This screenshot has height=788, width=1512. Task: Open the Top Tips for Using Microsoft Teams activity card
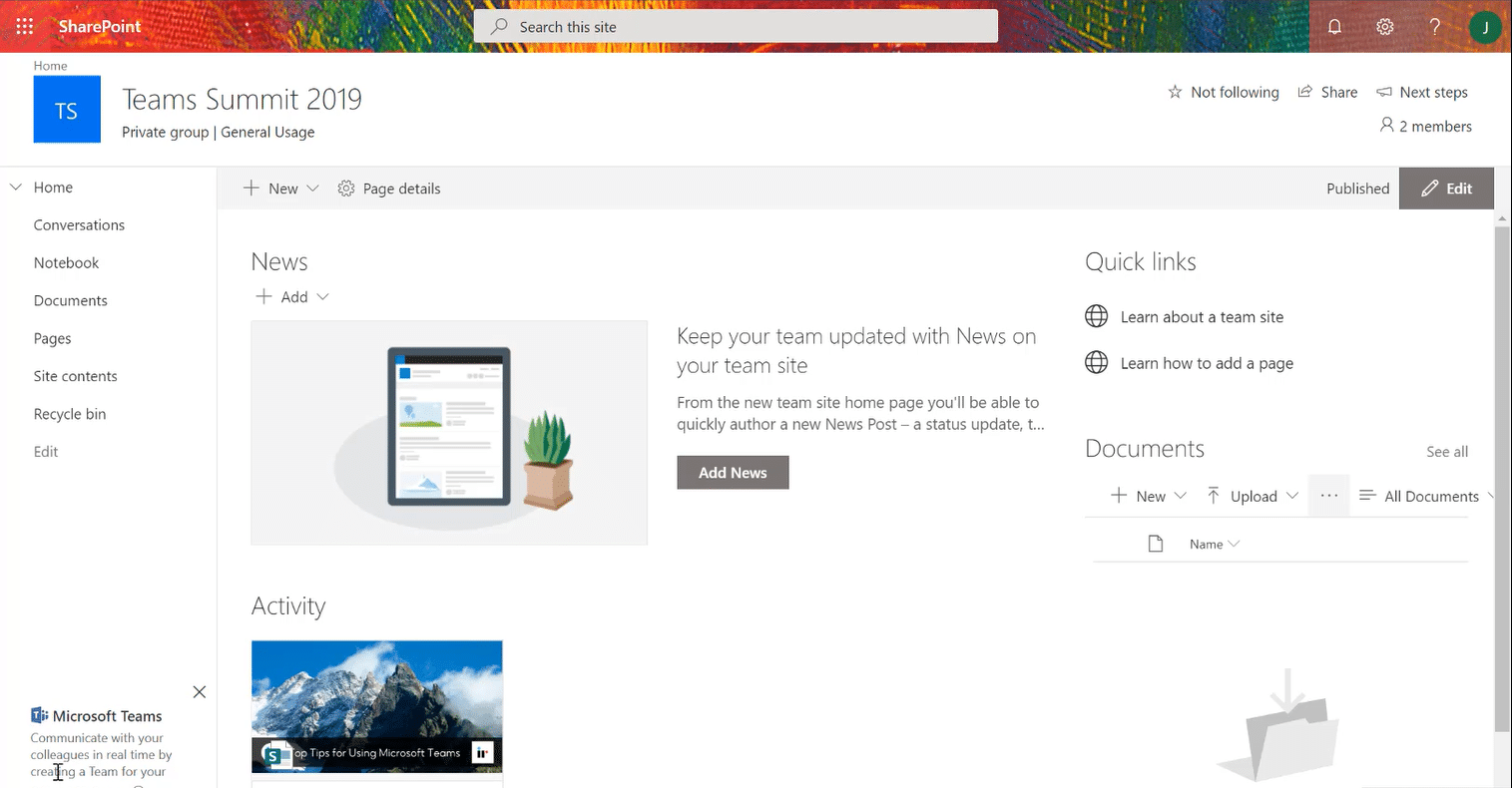click(x=377, y=707)
